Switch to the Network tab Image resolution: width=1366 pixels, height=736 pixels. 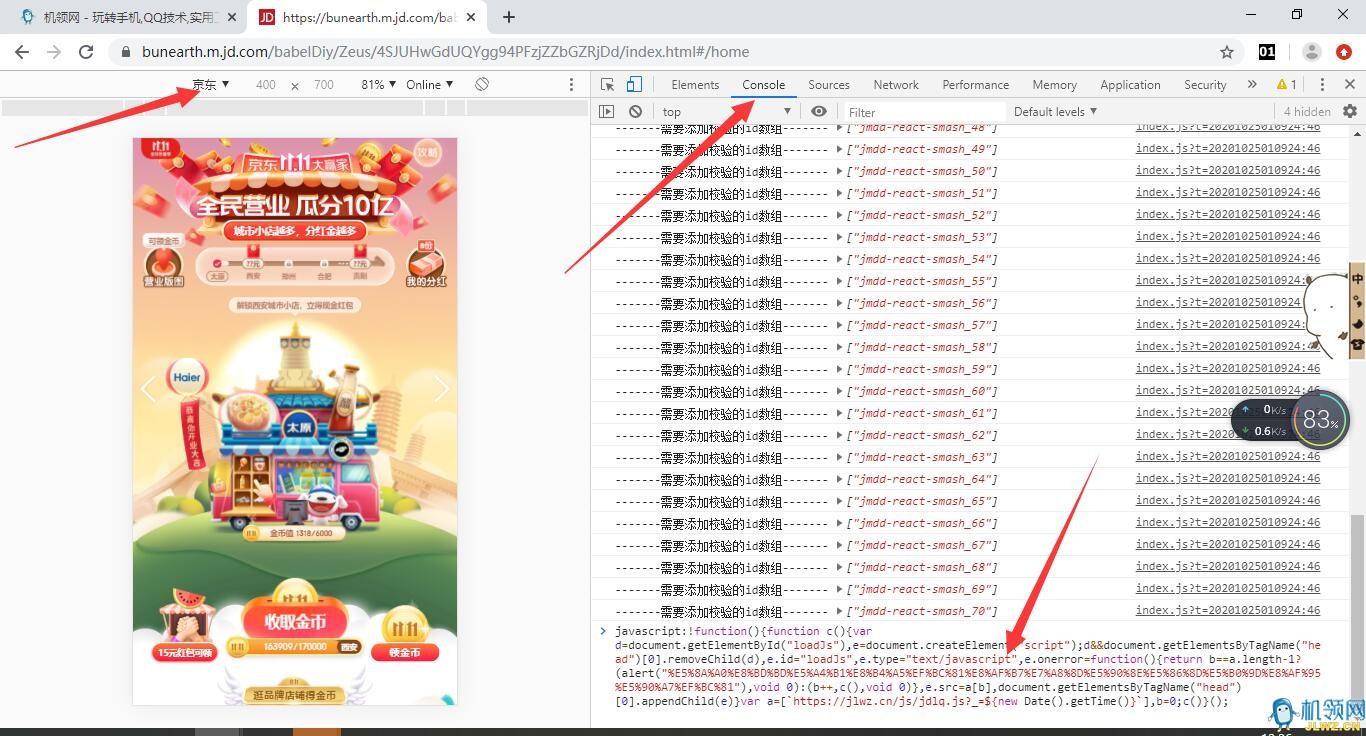tap(896, 85)
